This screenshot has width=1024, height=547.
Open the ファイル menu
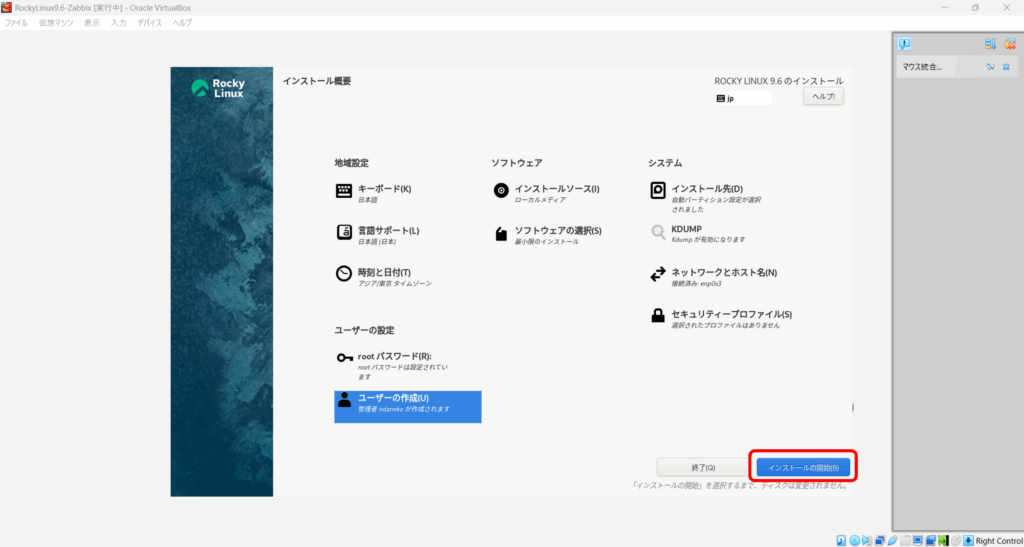pos(16,23)
